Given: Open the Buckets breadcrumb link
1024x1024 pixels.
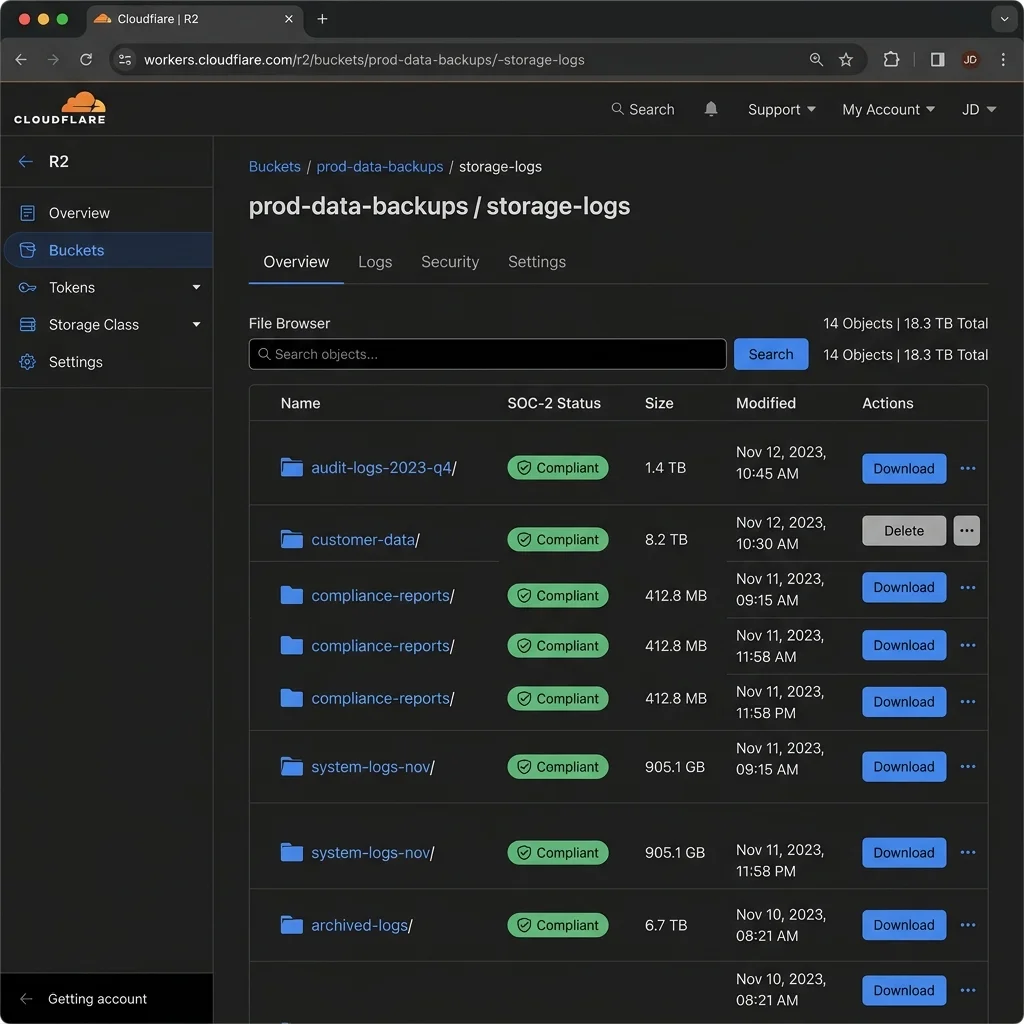Looking at the screenshot, I should (274, 167).
